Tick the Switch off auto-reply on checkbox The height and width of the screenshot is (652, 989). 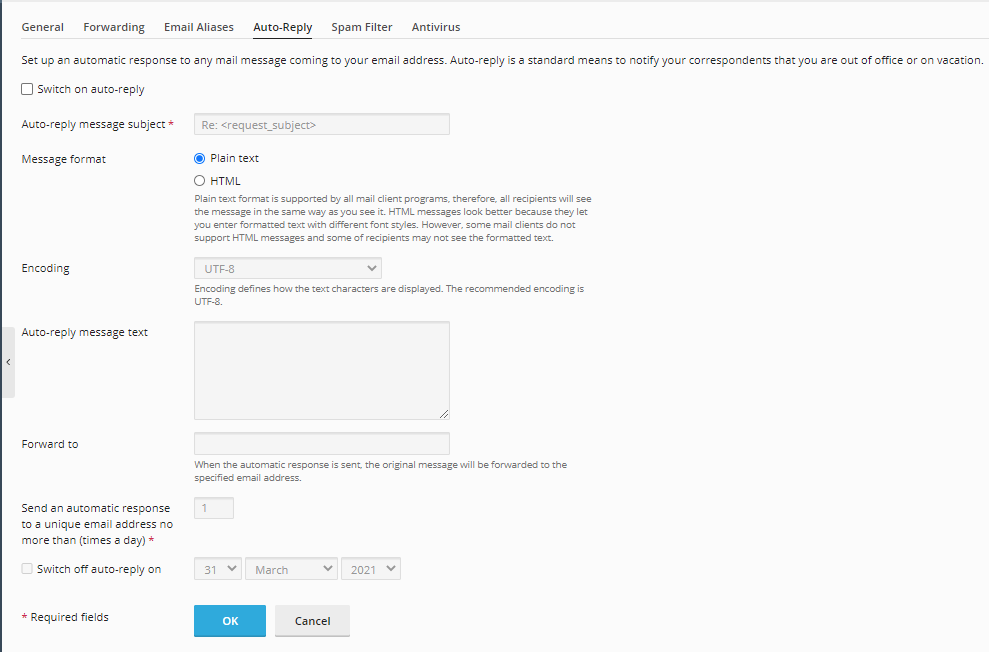pyautogui.click(x=28, y=569)
